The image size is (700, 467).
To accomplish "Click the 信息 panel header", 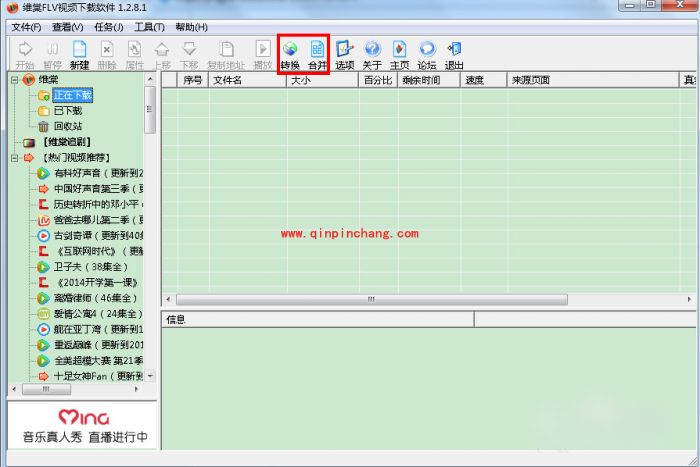I will pos(317,320).
